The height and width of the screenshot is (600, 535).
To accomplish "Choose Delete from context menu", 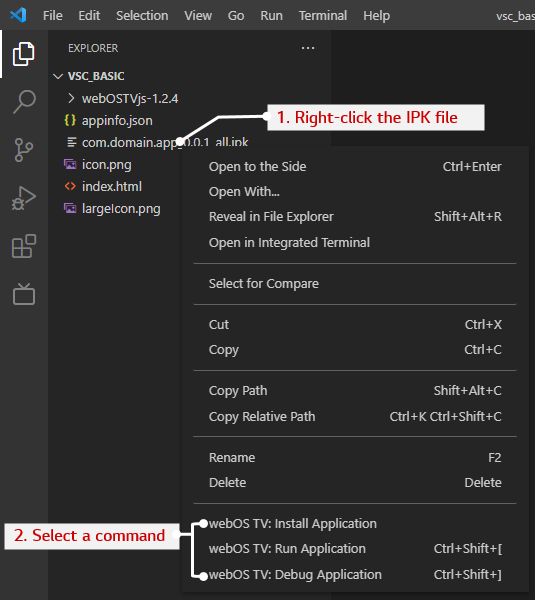I will (x=355, y=483).
